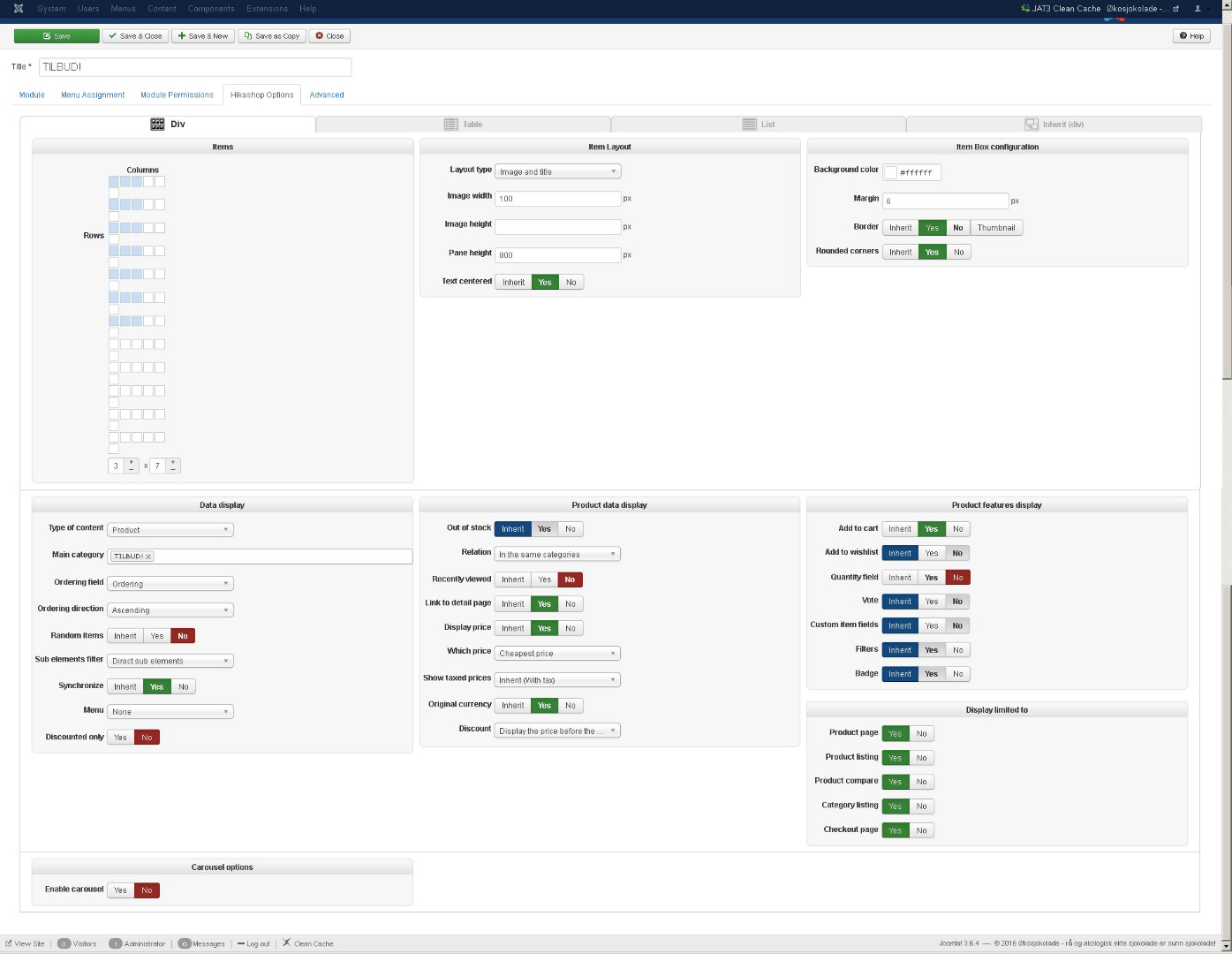Image resolution: width=1232 pixels, height=954 pixels.
Task: Set Add to wishlist to No
Action: [x=957, y=553]
